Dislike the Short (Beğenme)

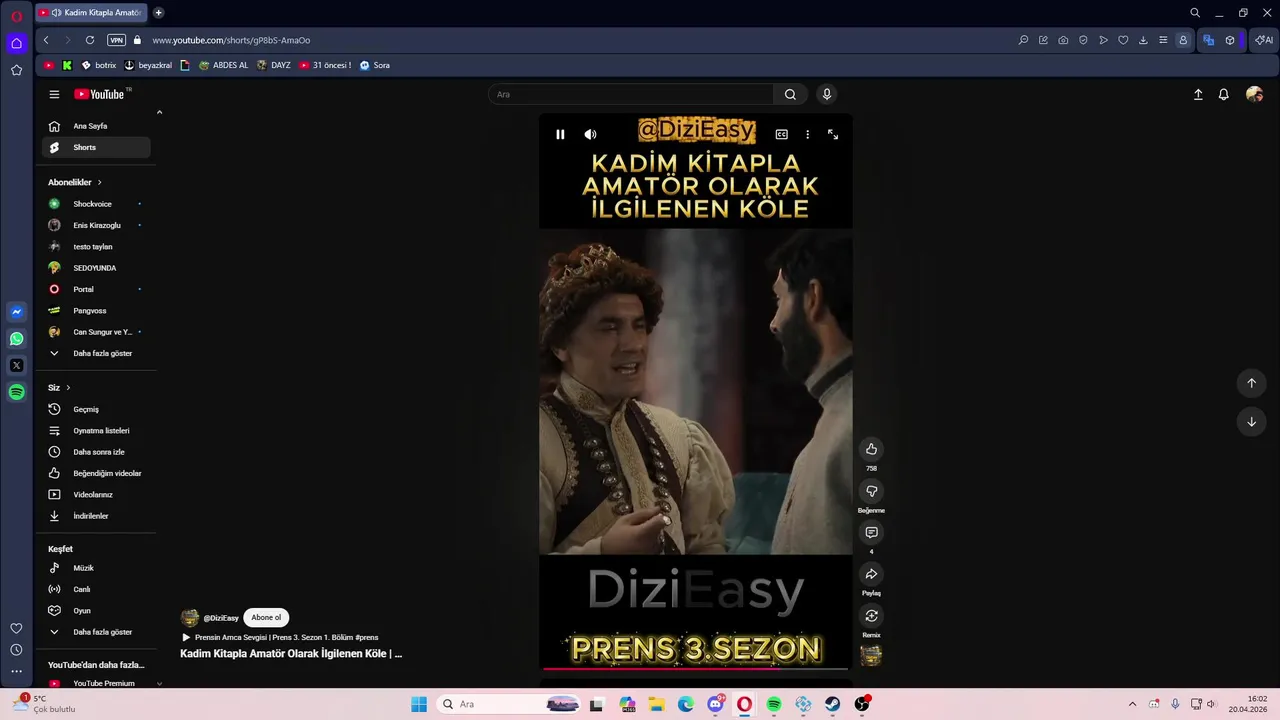(x=871, y=491)
